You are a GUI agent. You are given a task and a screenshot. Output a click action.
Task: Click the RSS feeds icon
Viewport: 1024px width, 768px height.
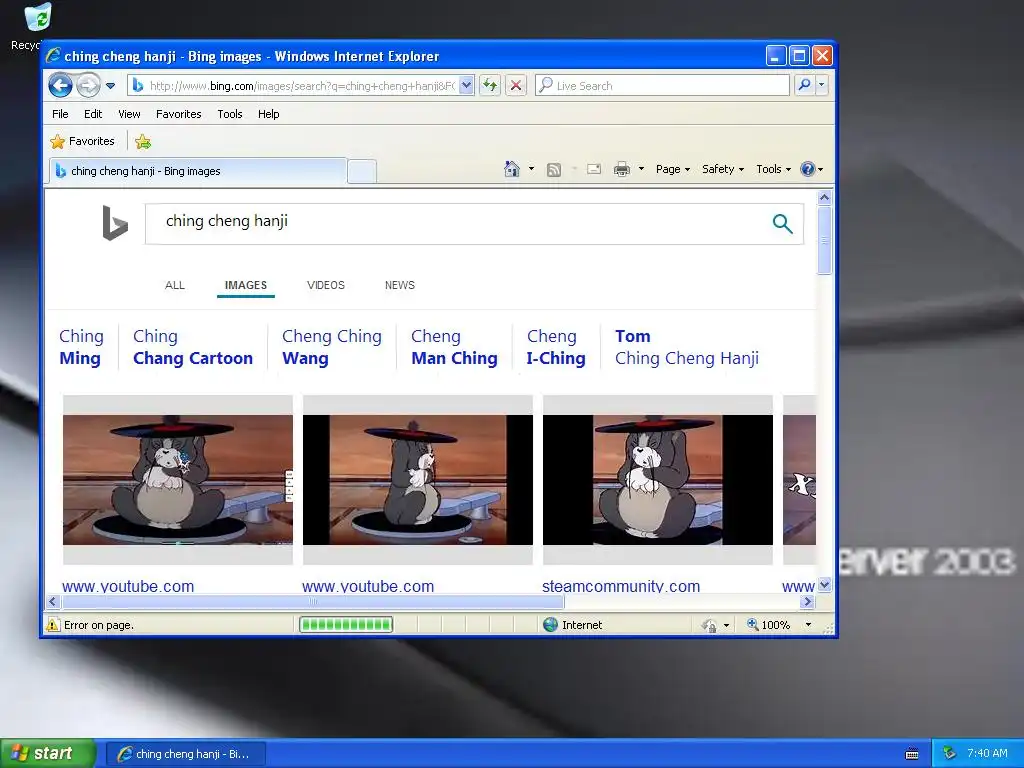554,170
